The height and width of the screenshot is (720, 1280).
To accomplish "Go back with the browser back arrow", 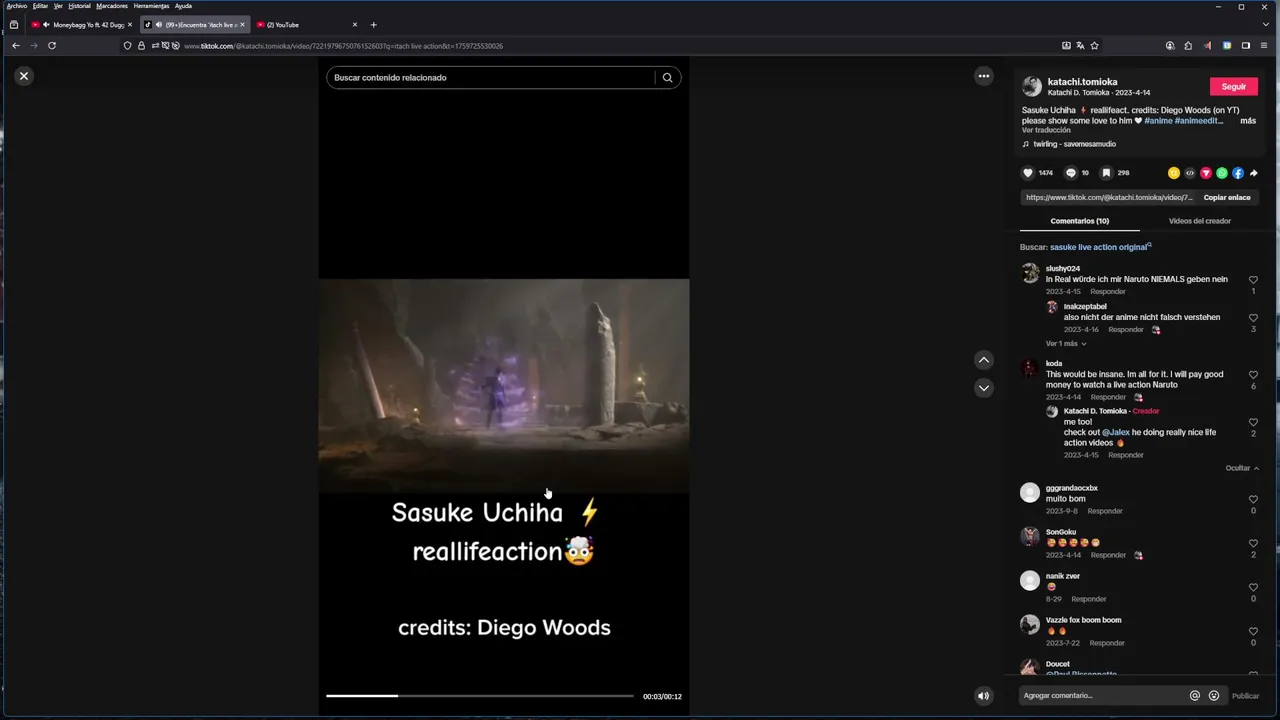I will pyautogui.click(x=16, y=46).
